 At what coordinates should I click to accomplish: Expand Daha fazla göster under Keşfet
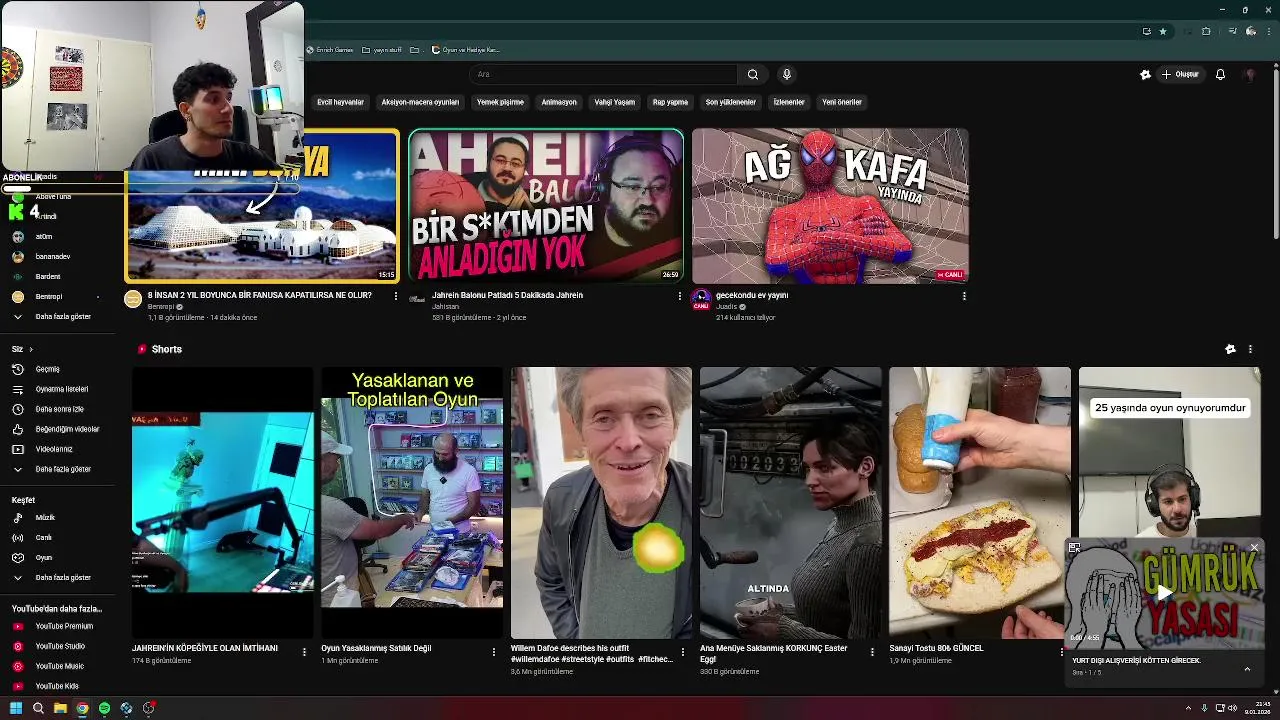60,577
